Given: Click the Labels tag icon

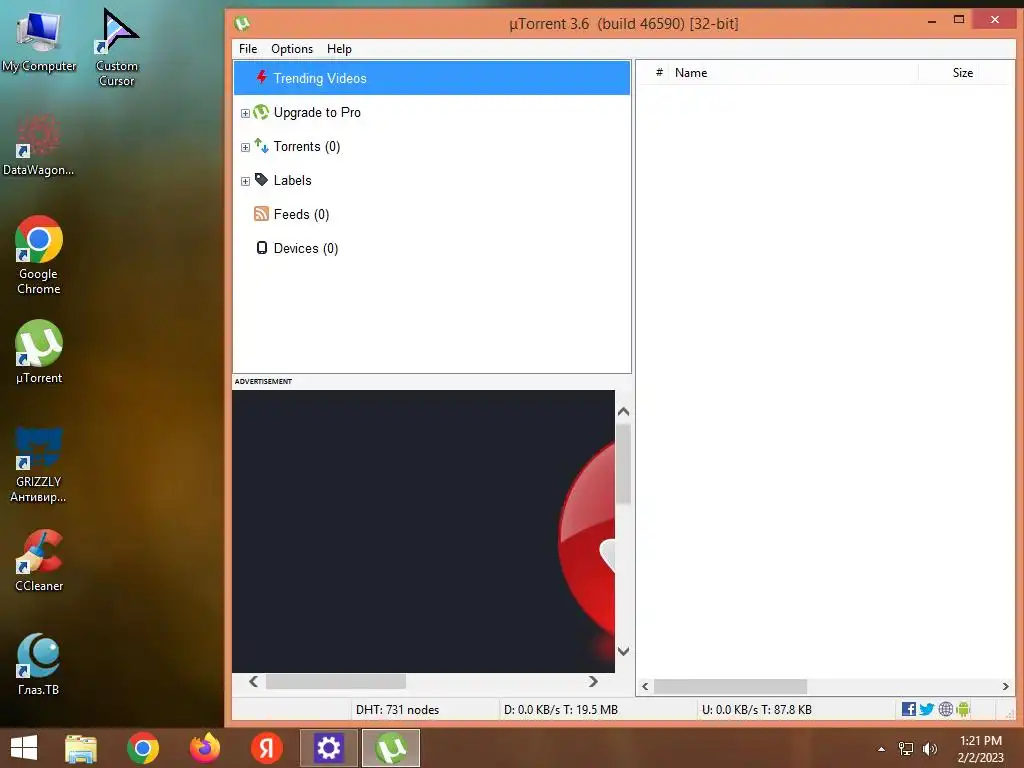Looking at the screenshot, I should (261, 180).
